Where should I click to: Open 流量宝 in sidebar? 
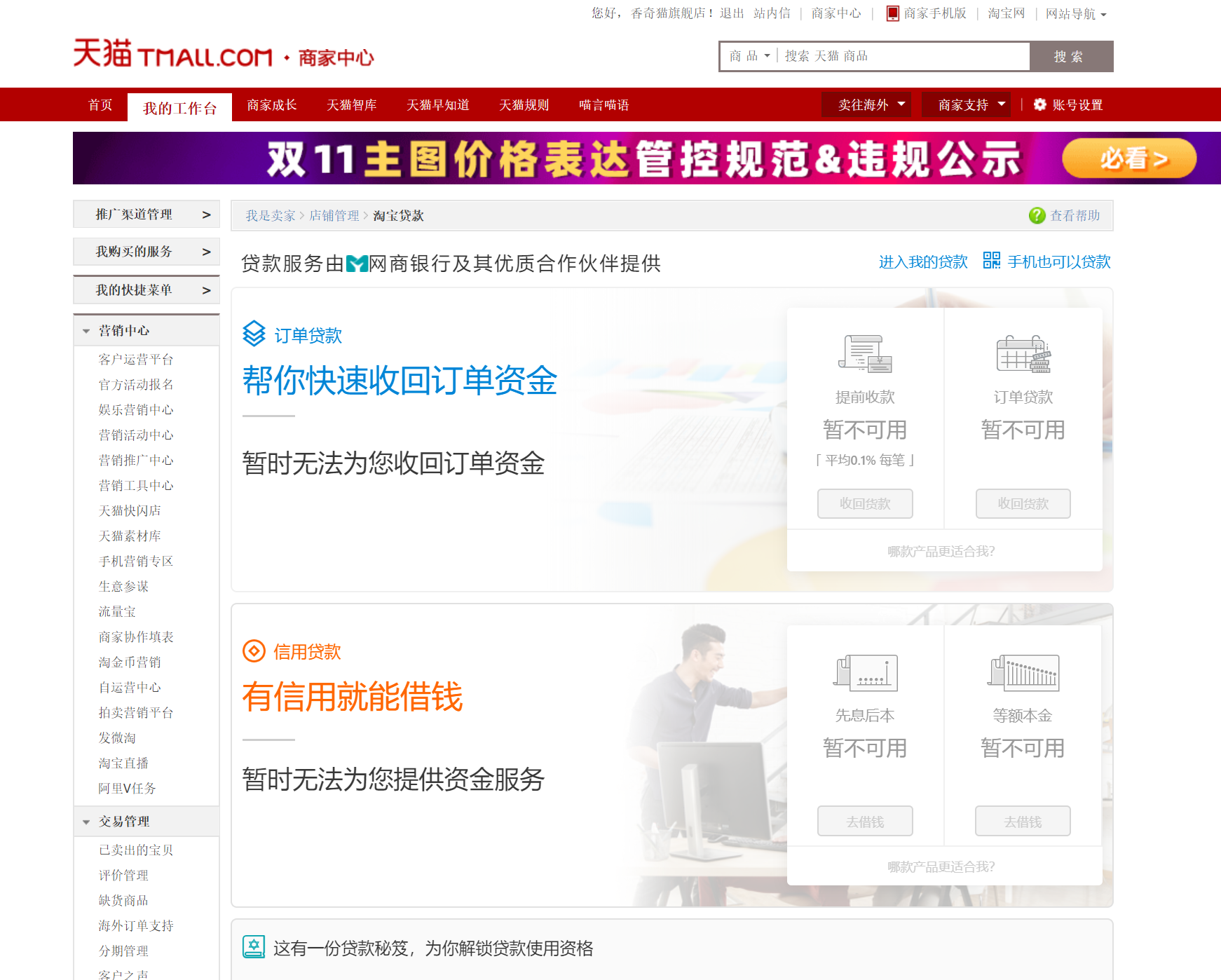[x=117, y=612]
